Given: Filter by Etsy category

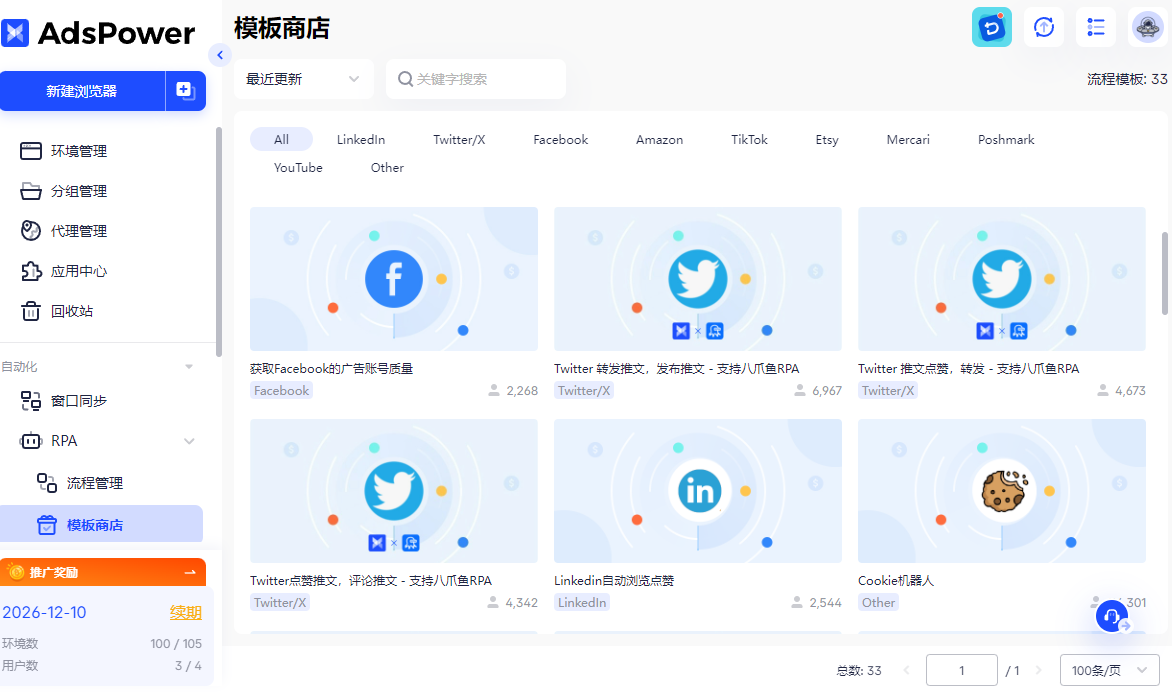Looking at the screenshot, I should (x=827, y=140).
